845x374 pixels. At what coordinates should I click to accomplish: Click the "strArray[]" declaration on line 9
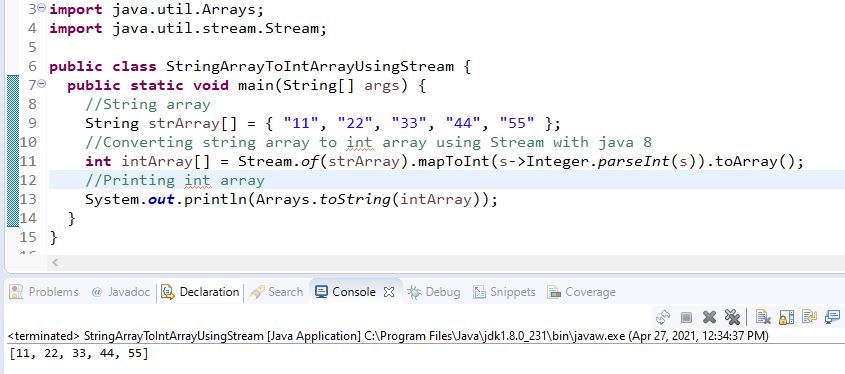192,123
